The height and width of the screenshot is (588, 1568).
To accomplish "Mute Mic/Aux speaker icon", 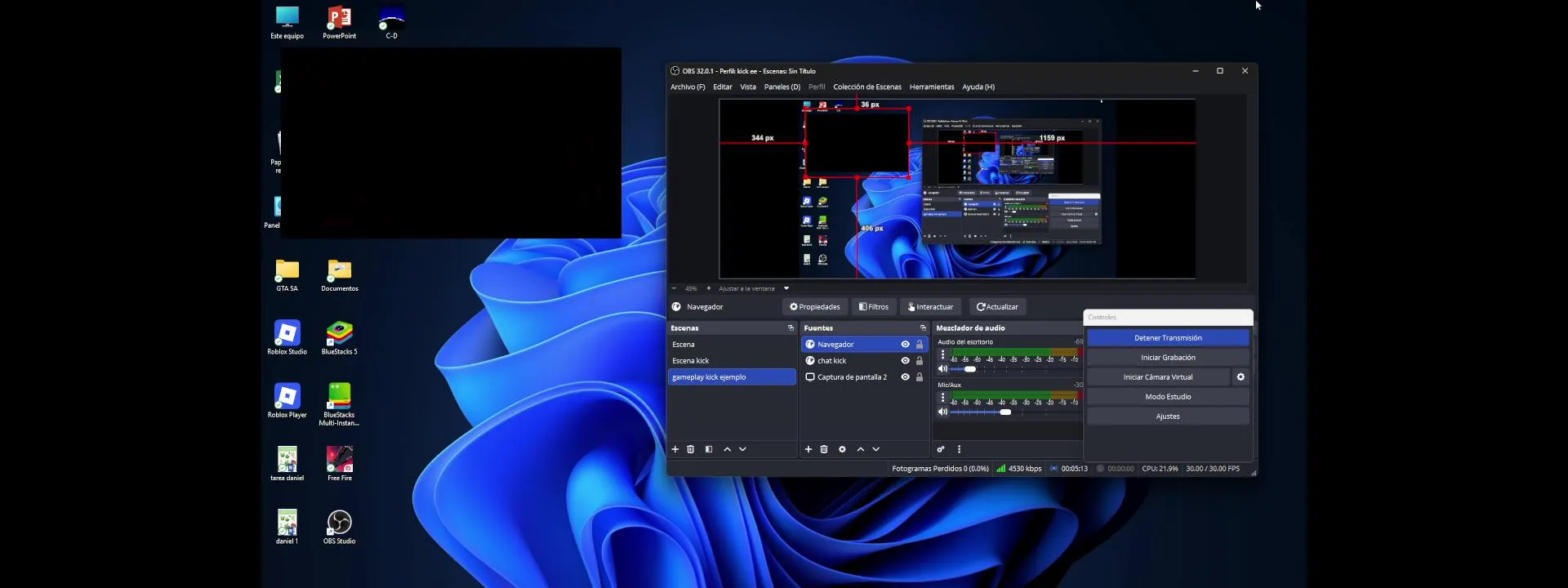I will coord(942,412).
